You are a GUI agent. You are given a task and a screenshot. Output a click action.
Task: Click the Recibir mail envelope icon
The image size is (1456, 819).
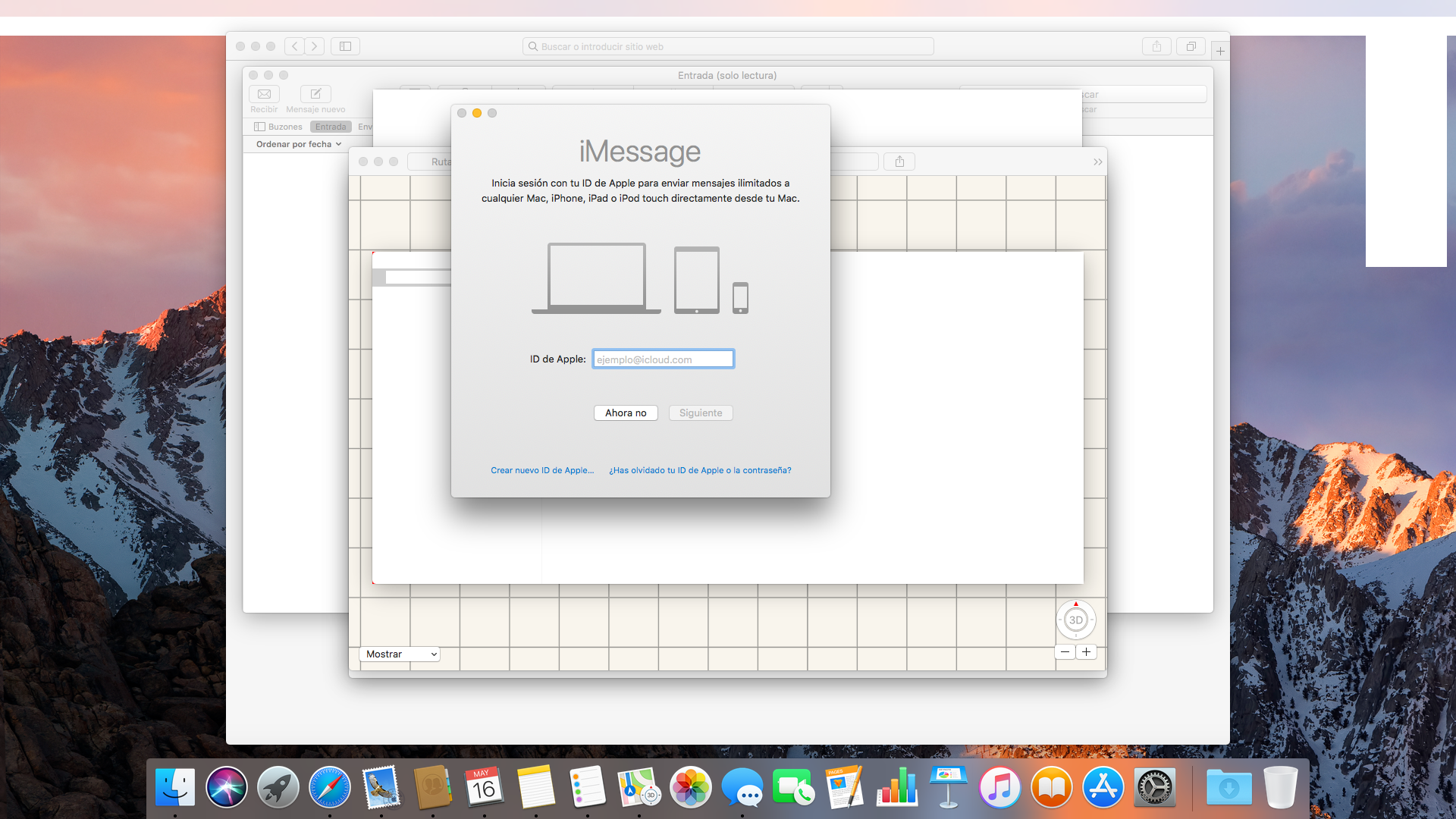pos(264,94)
